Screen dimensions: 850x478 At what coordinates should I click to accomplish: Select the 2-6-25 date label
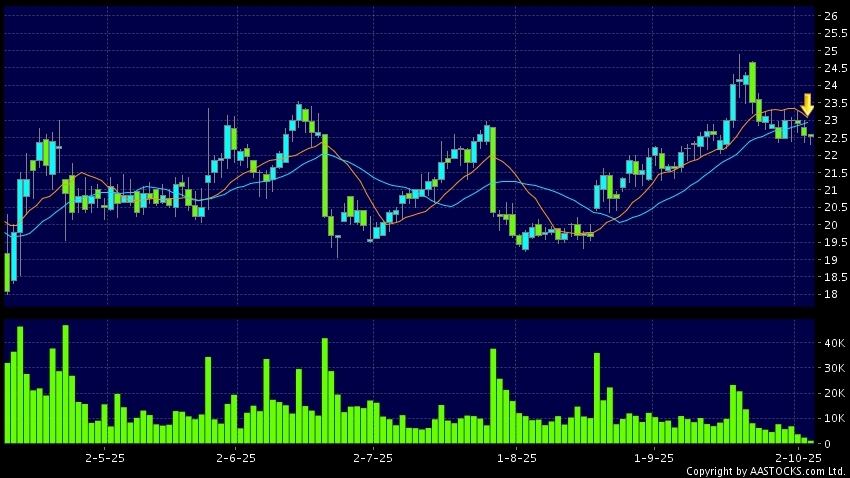pyautogui.click(x=235, y=456)
